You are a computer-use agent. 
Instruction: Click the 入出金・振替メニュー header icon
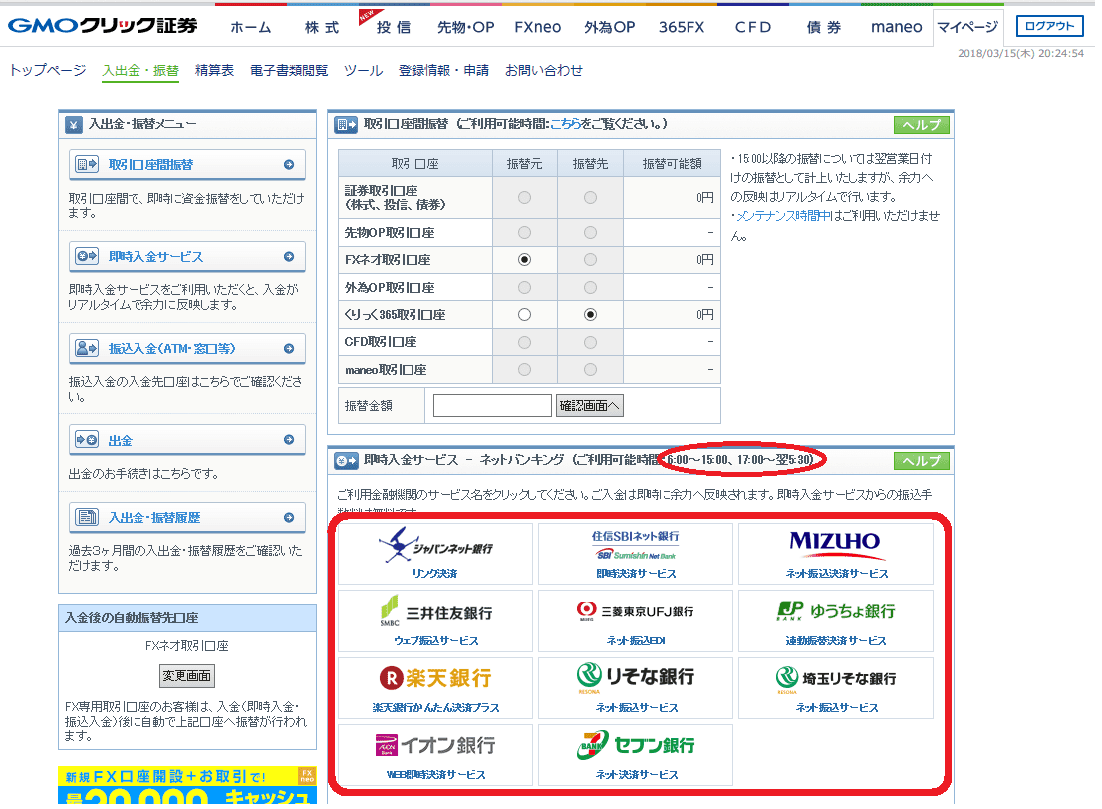coord(74,125)
